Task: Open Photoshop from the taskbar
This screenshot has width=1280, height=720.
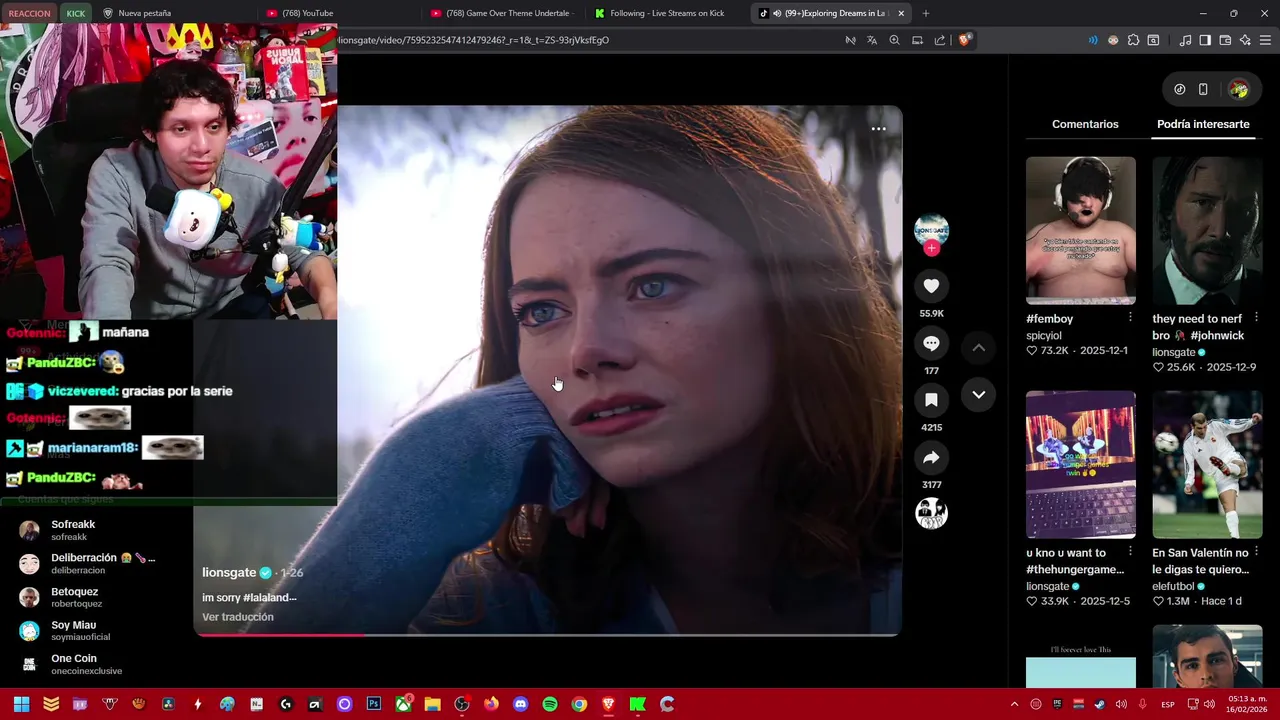Action: coord(374,704)
